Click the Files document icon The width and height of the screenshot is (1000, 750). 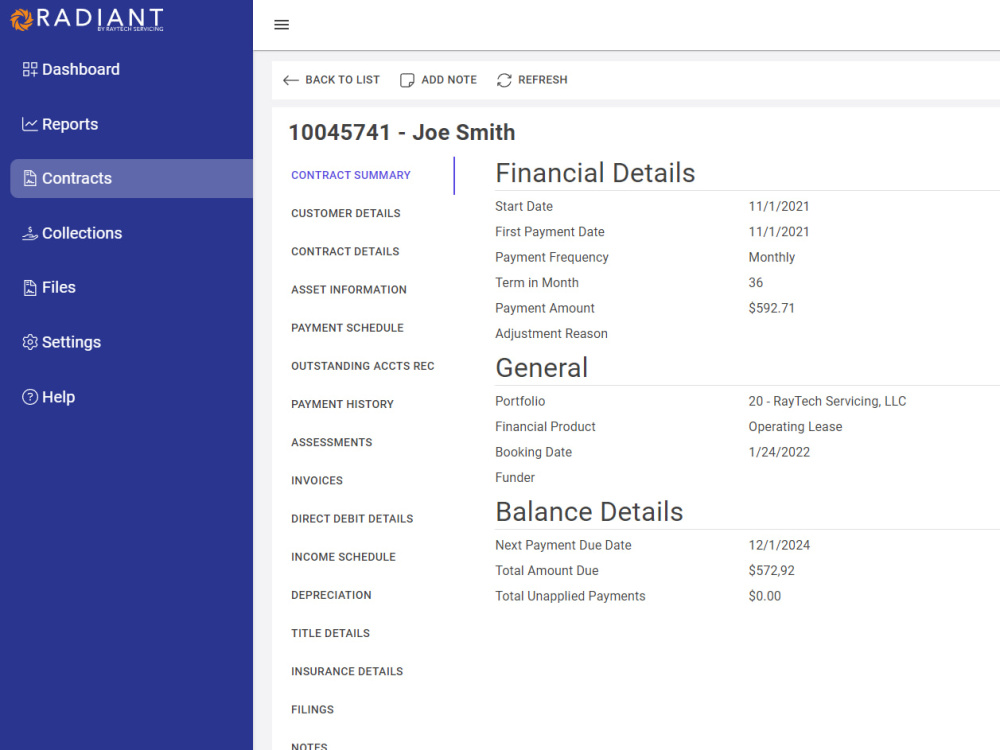click(30, 288)
